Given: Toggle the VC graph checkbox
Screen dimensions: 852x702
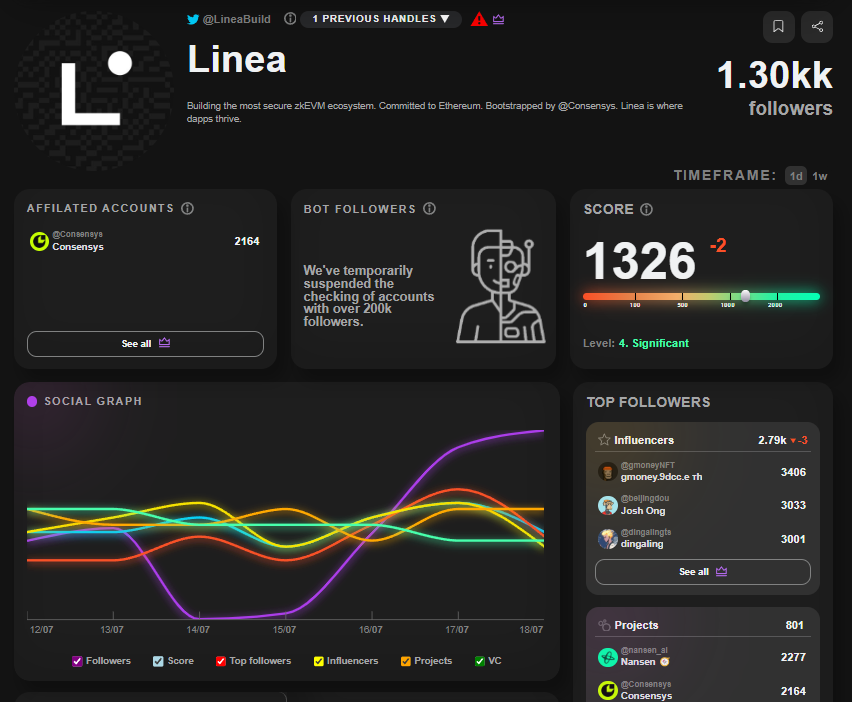Looking at the screenshot, I should [480, 661].
